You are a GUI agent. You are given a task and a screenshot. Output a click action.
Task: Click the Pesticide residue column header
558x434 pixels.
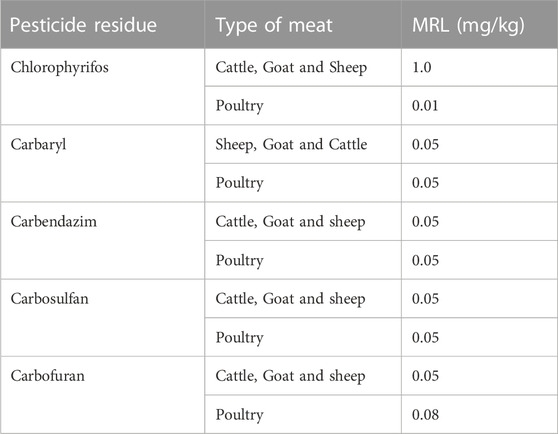tap(102, 24)
